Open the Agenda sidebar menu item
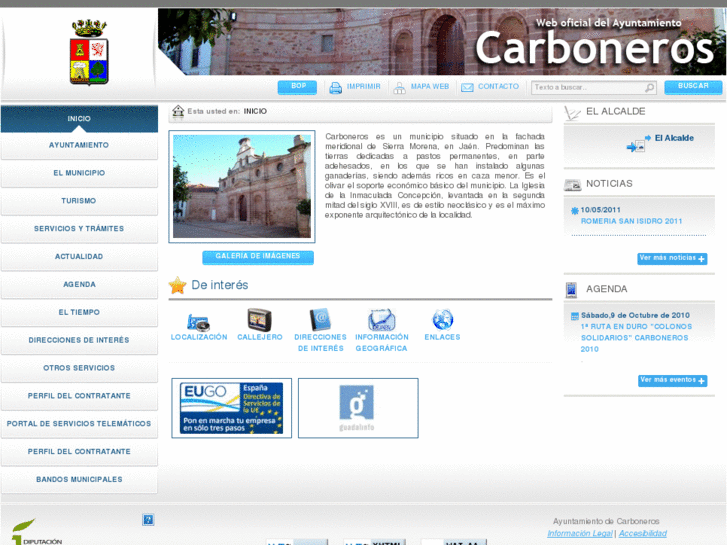Image resolution: width=727 pixels, height=545 pixels. click(x=79, y=285)
